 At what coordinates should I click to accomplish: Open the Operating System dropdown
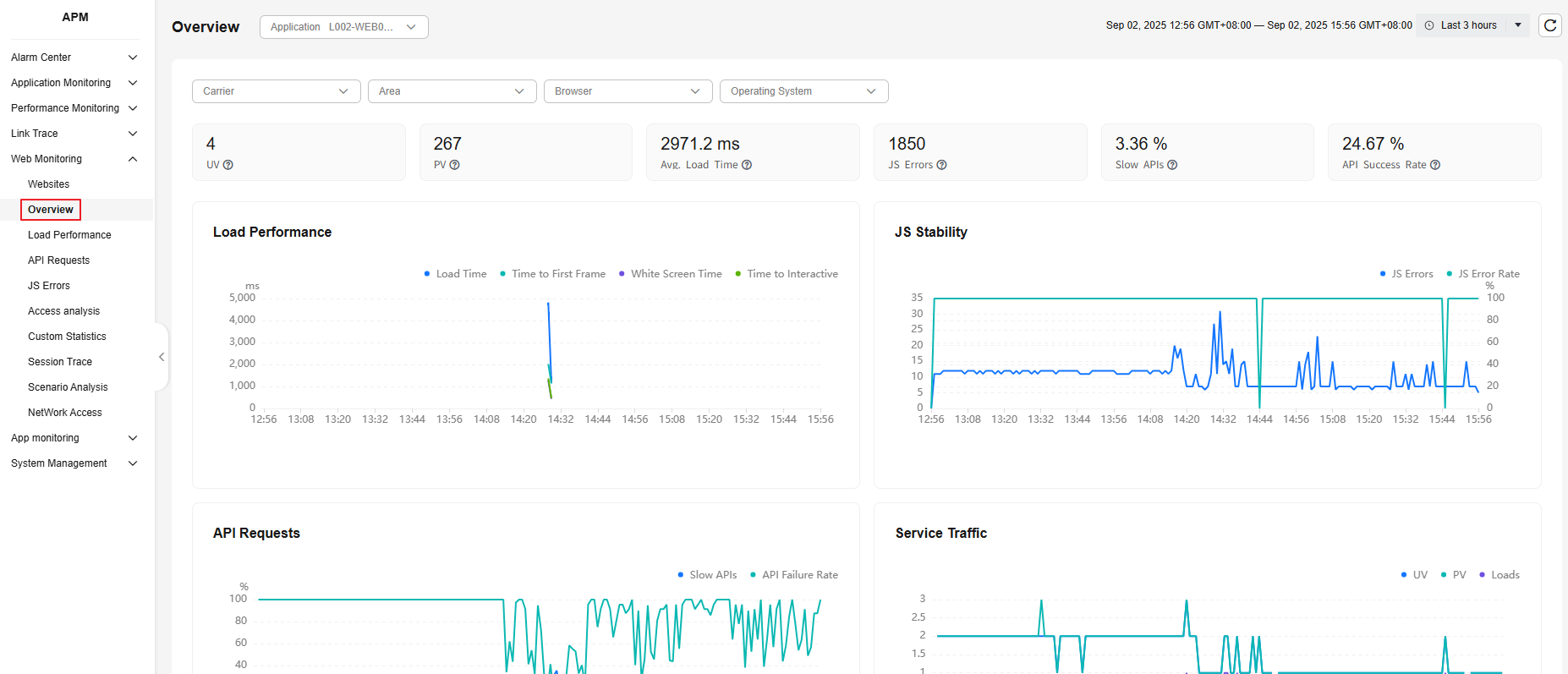pos(803,91)
